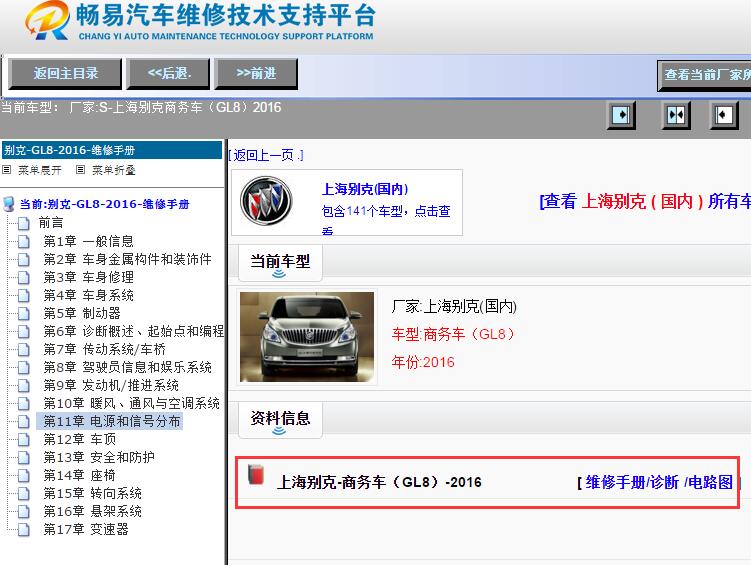This screenshot has height=565, width=751.
Task: Open 第7章 传动系统/车桥
Action: click(x=104, y=349)
